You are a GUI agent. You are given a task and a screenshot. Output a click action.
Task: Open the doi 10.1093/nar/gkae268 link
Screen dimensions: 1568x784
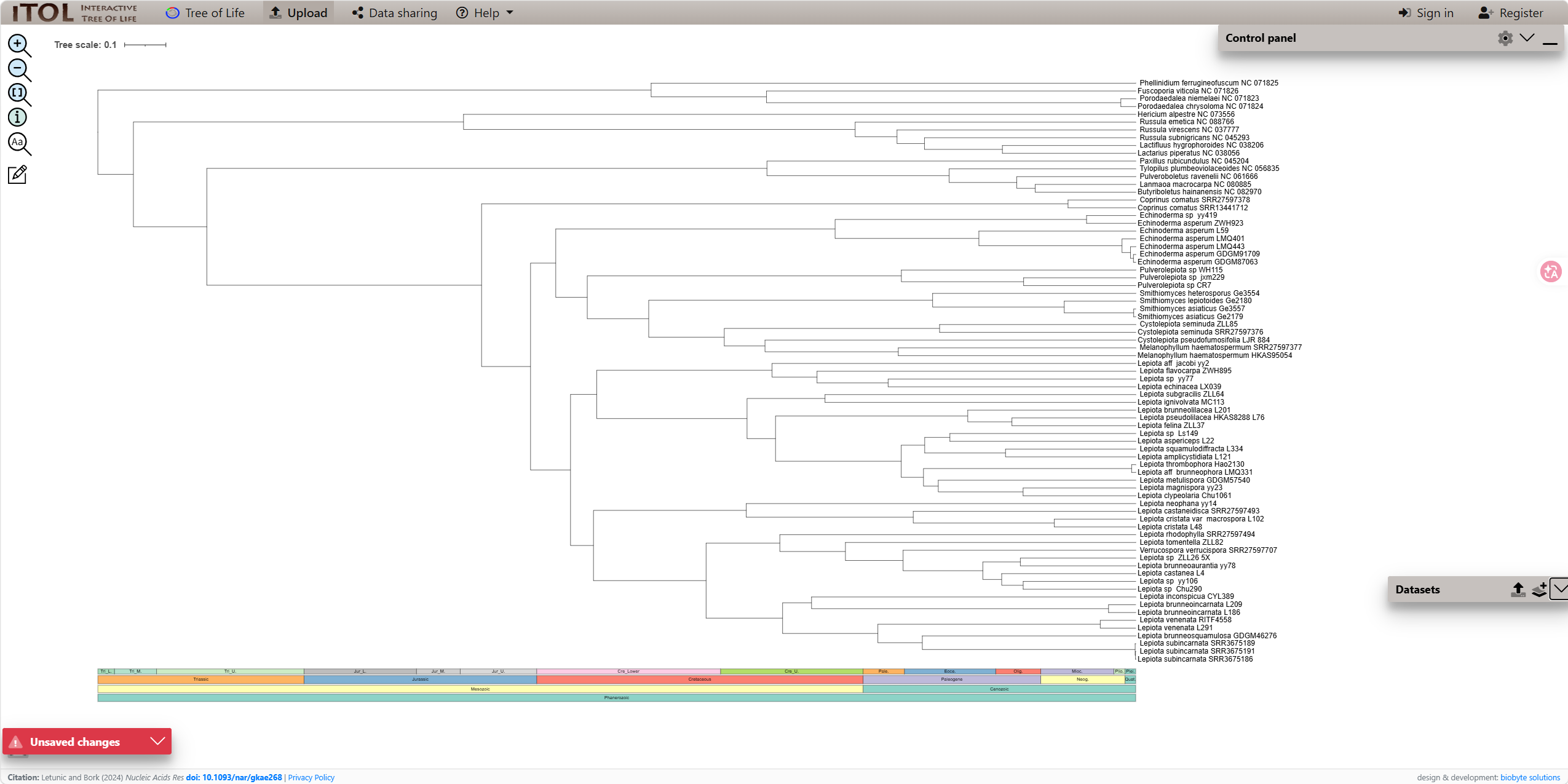point(234,777)
